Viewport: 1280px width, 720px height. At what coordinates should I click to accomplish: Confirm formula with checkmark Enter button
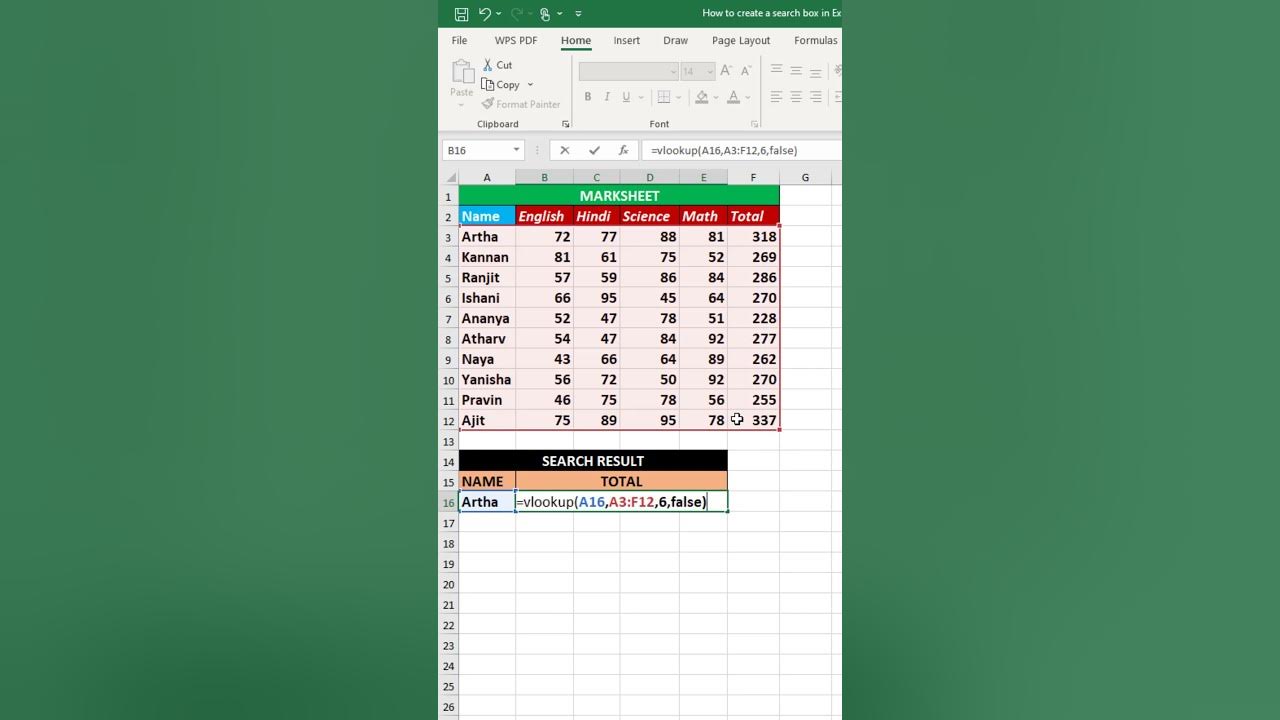point(594,150)
